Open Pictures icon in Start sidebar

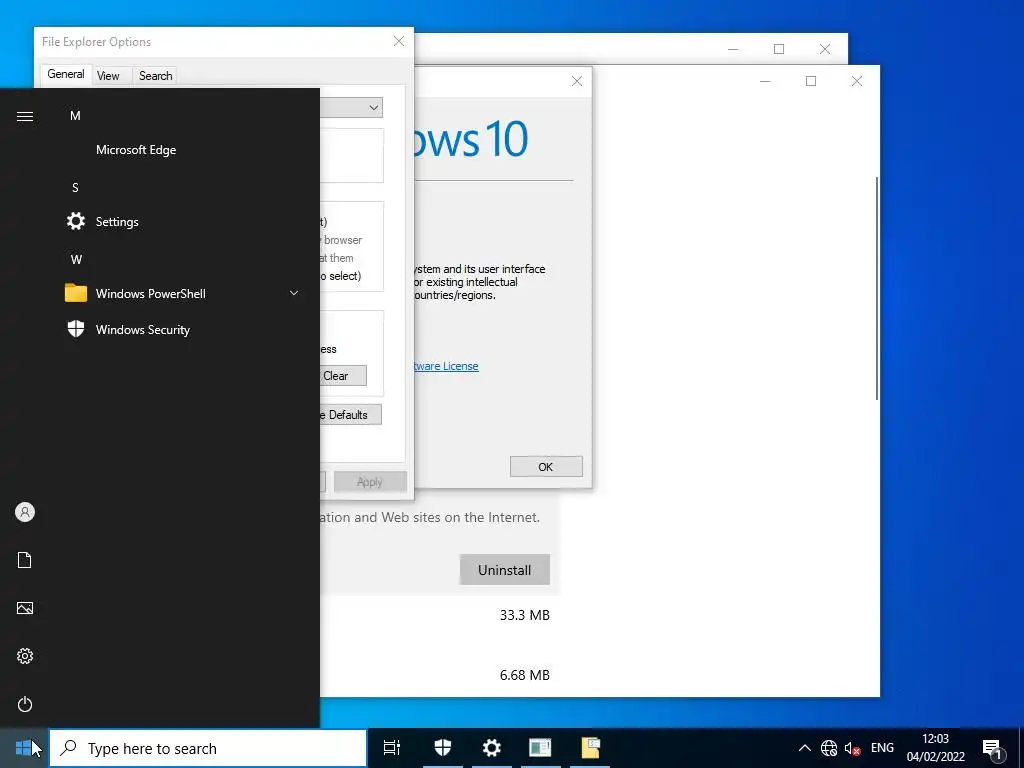pos(25,608)
